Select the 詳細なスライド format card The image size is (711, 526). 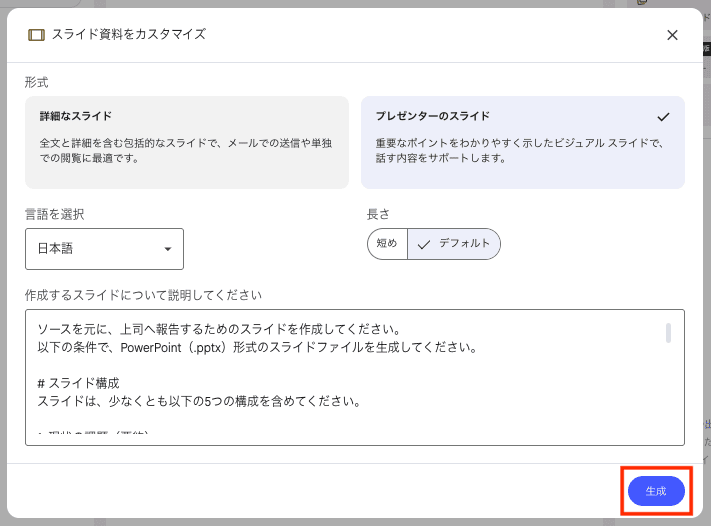[187, 142]
